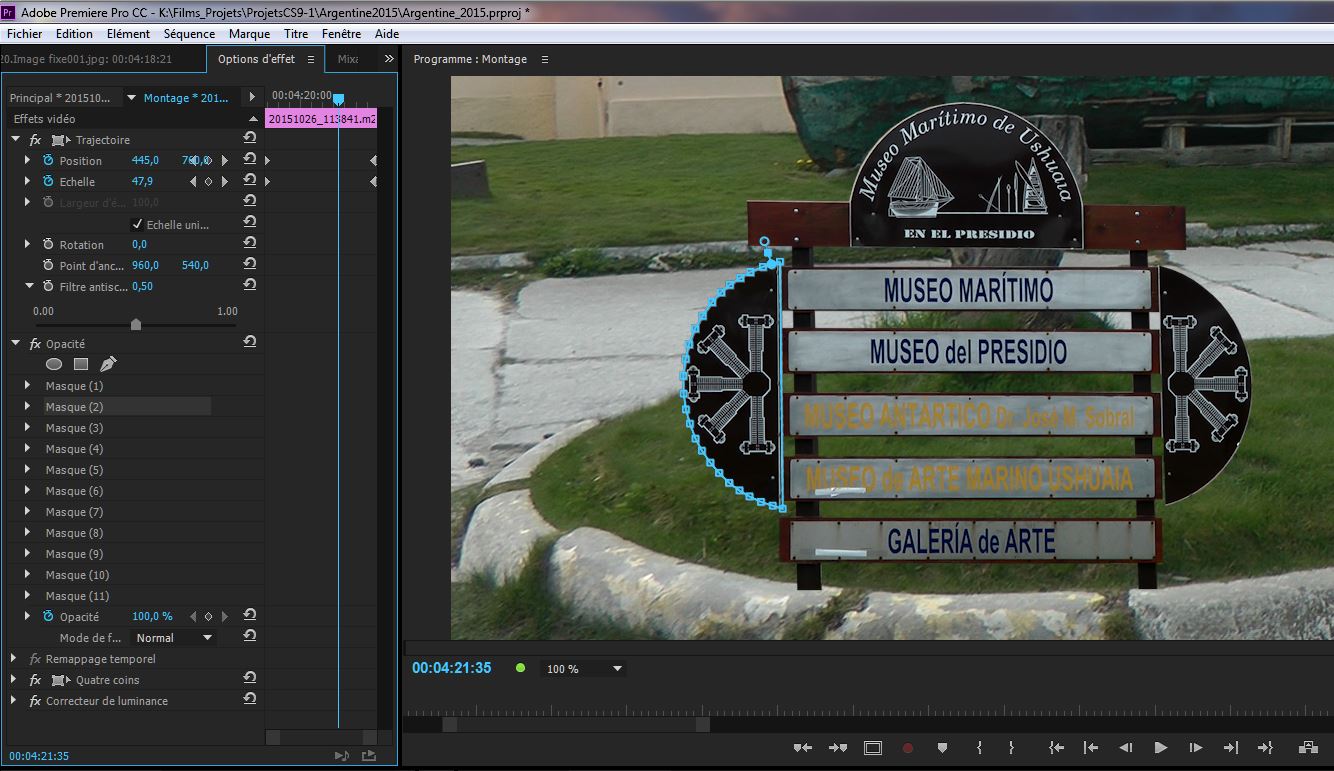Step back one frame

tap(1126, 747)
